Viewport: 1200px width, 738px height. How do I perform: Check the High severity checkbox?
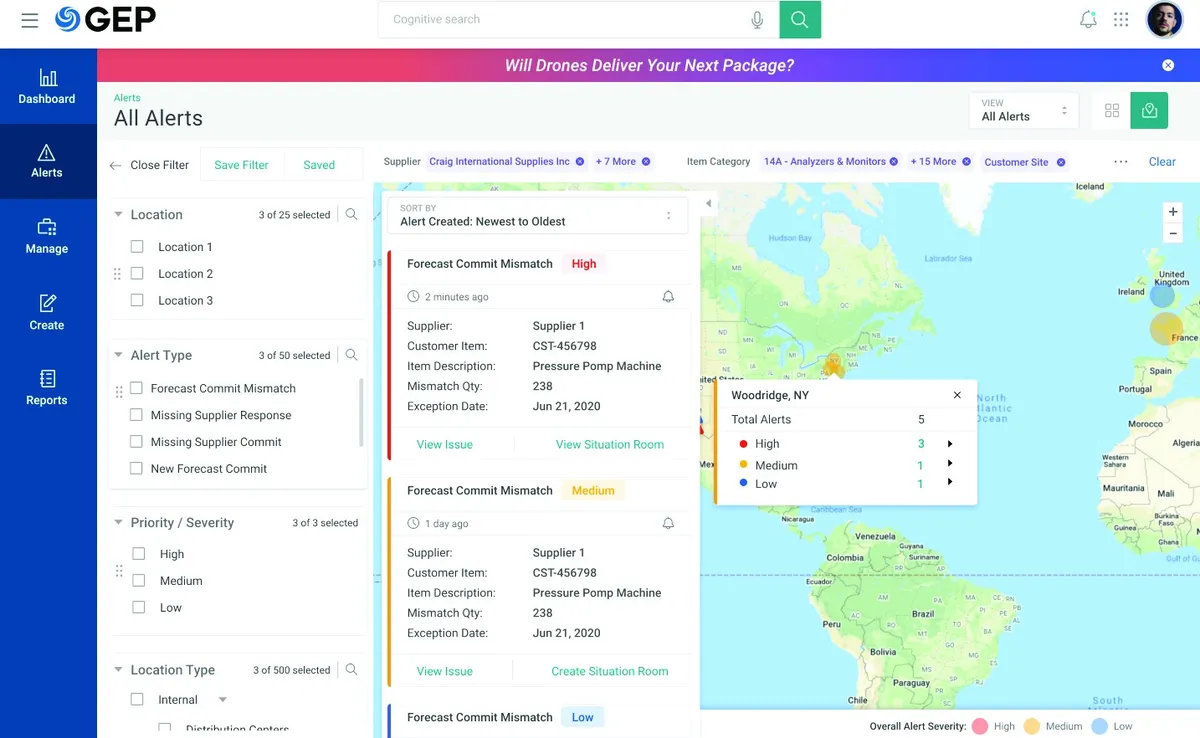139,553
